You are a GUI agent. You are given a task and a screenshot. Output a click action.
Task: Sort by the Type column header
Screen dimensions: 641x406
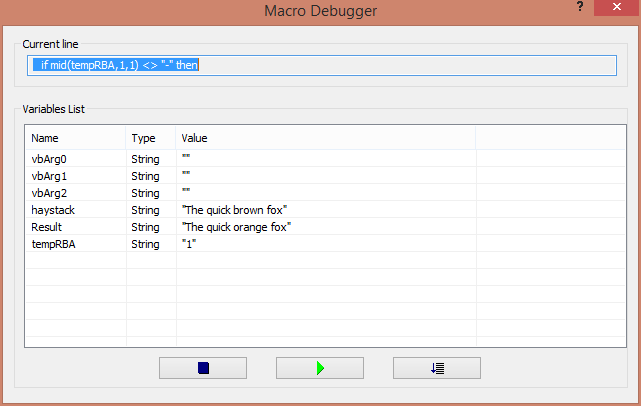pyautogui.click(x=151, y=138)
